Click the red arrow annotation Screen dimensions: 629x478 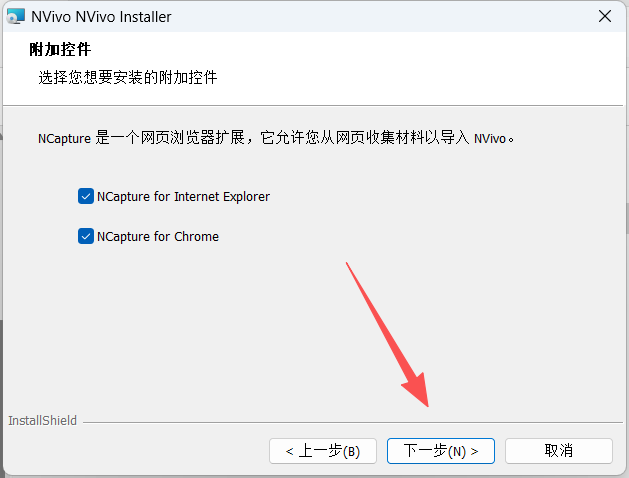click(387, 334)
